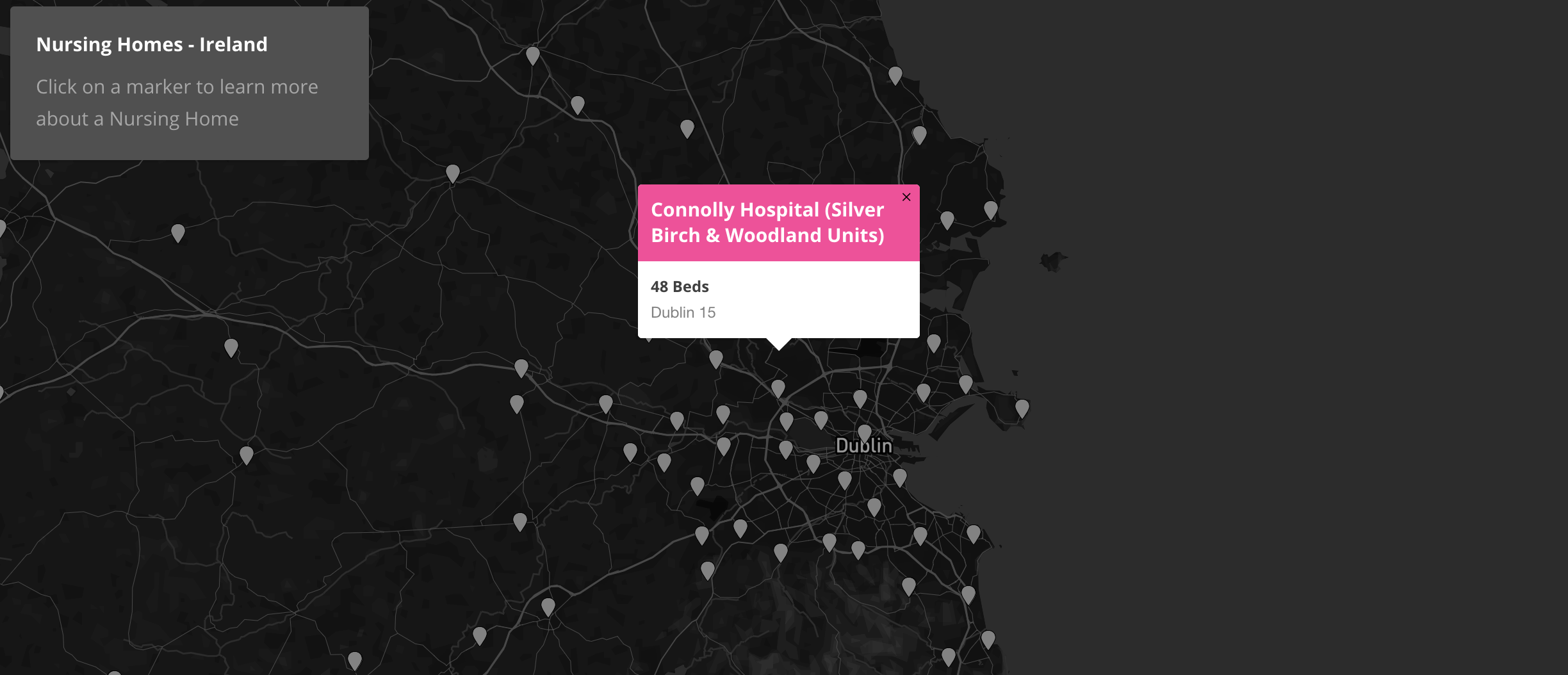Screen dimensions: 1568x675
Task: Click the "48 Beds" text in popup
Action: 680,287
